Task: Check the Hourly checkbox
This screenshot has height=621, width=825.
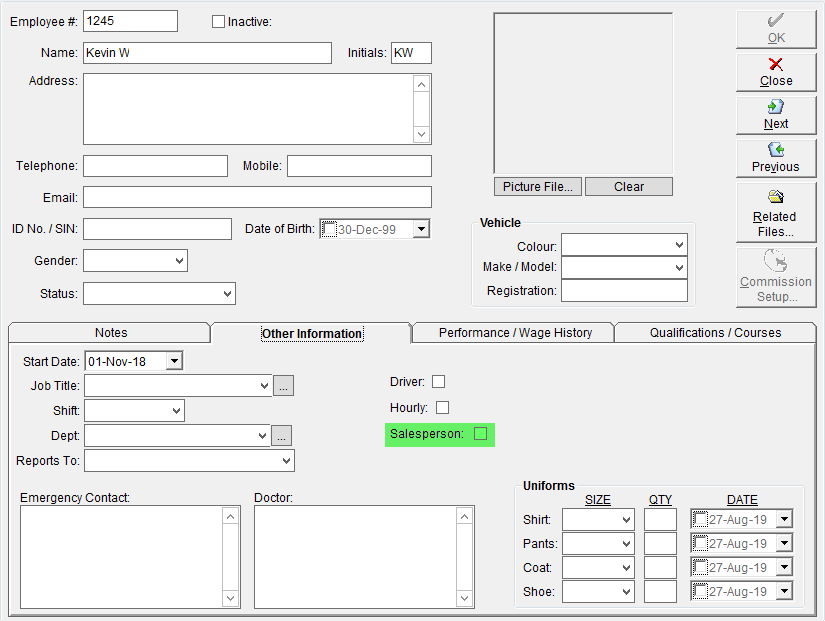Action: click(442, 407)
